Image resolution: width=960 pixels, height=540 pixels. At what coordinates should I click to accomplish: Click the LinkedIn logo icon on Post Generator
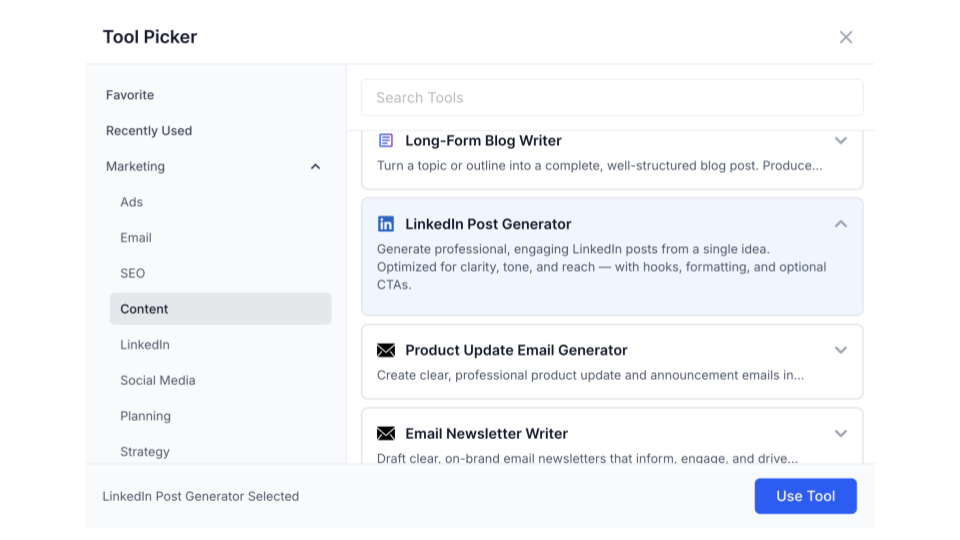pos(386,224)
